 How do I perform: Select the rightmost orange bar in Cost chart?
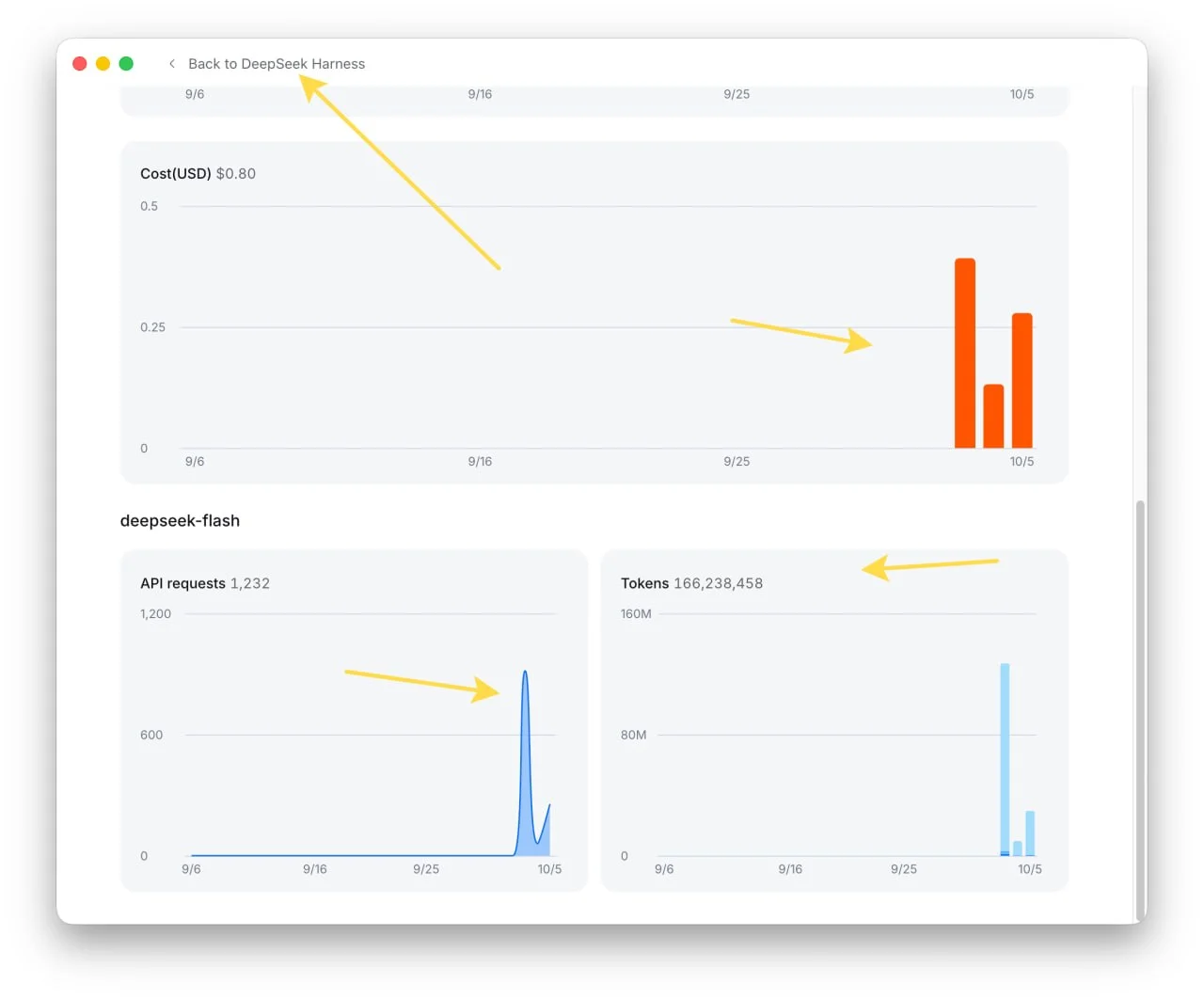click(1022, 380)
